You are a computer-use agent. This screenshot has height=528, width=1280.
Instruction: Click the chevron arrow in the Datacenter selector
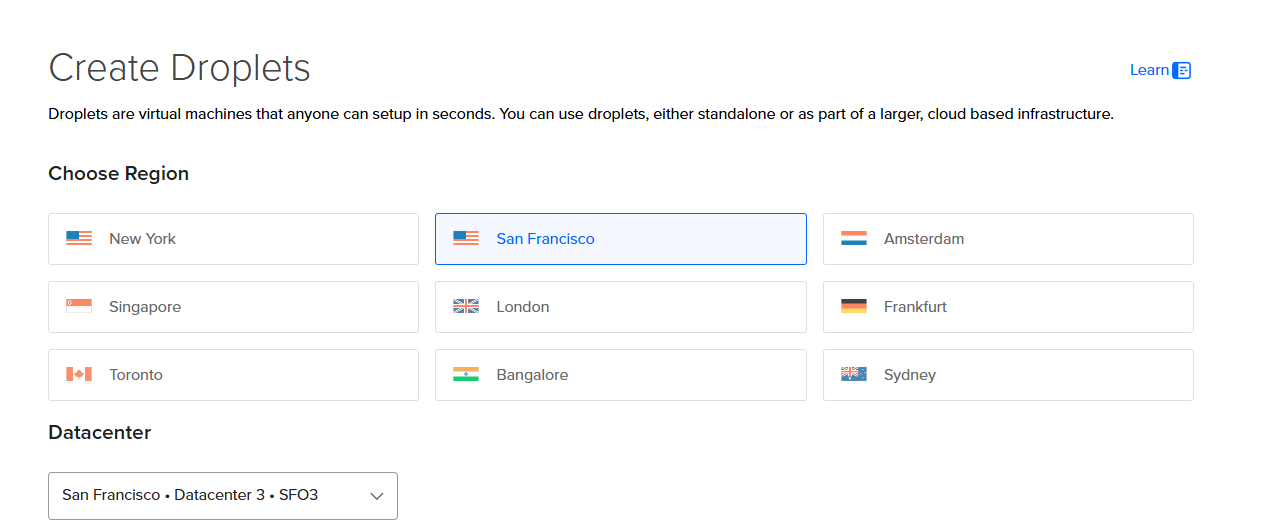pos(377,496)
